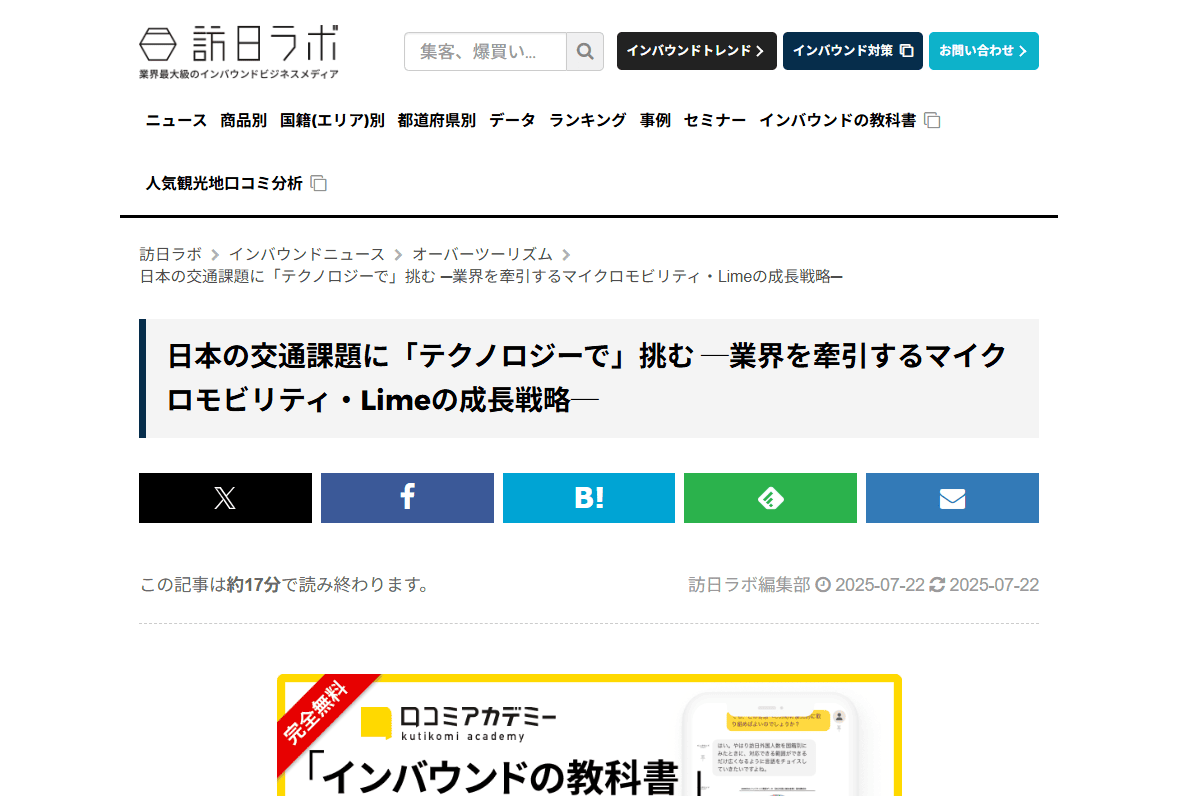Click the 完全無料 ribbon on banner

[x=315, y=713]
